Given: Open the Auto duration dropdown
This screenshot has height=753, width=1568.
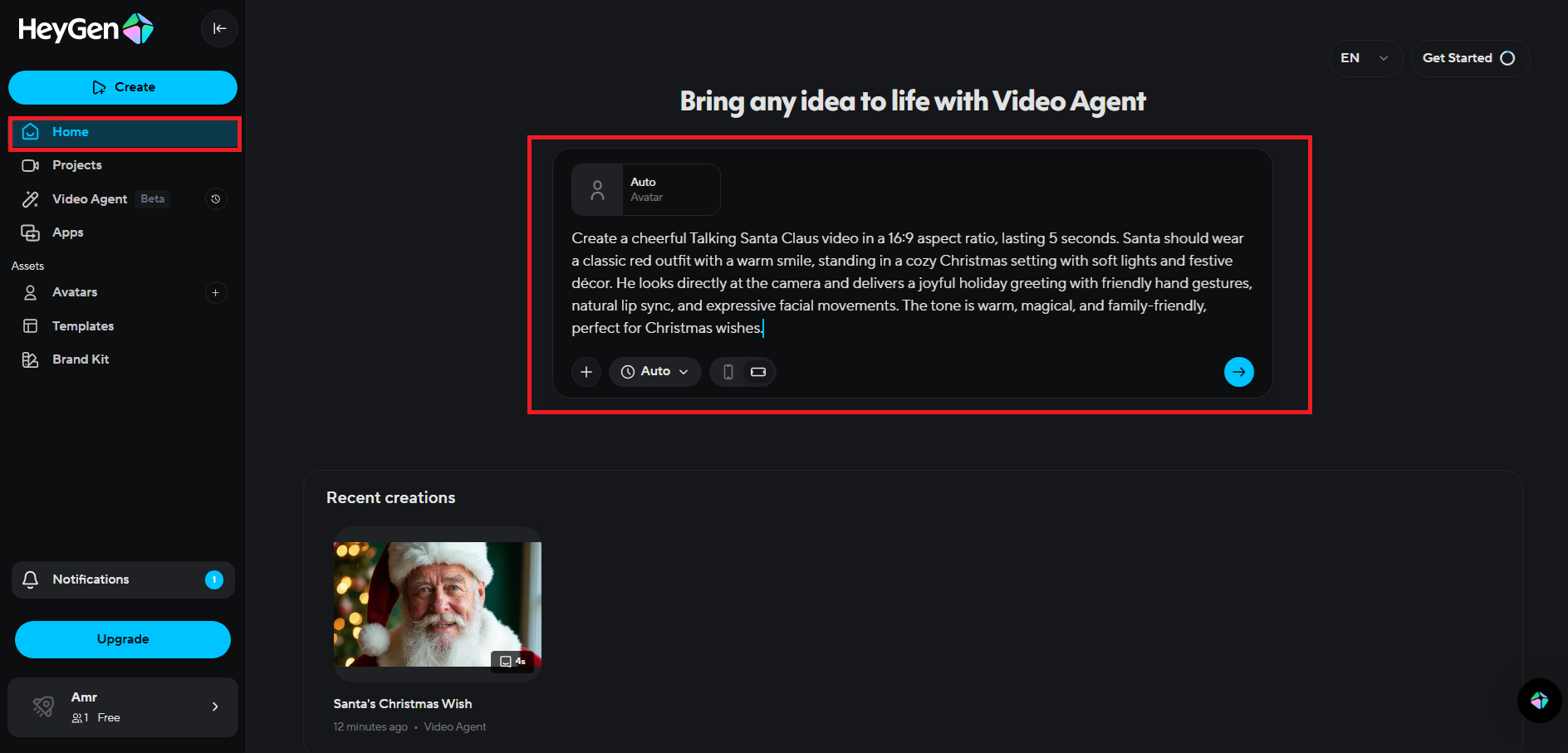Looking at the screenshot, I should [x=654, y=372].
